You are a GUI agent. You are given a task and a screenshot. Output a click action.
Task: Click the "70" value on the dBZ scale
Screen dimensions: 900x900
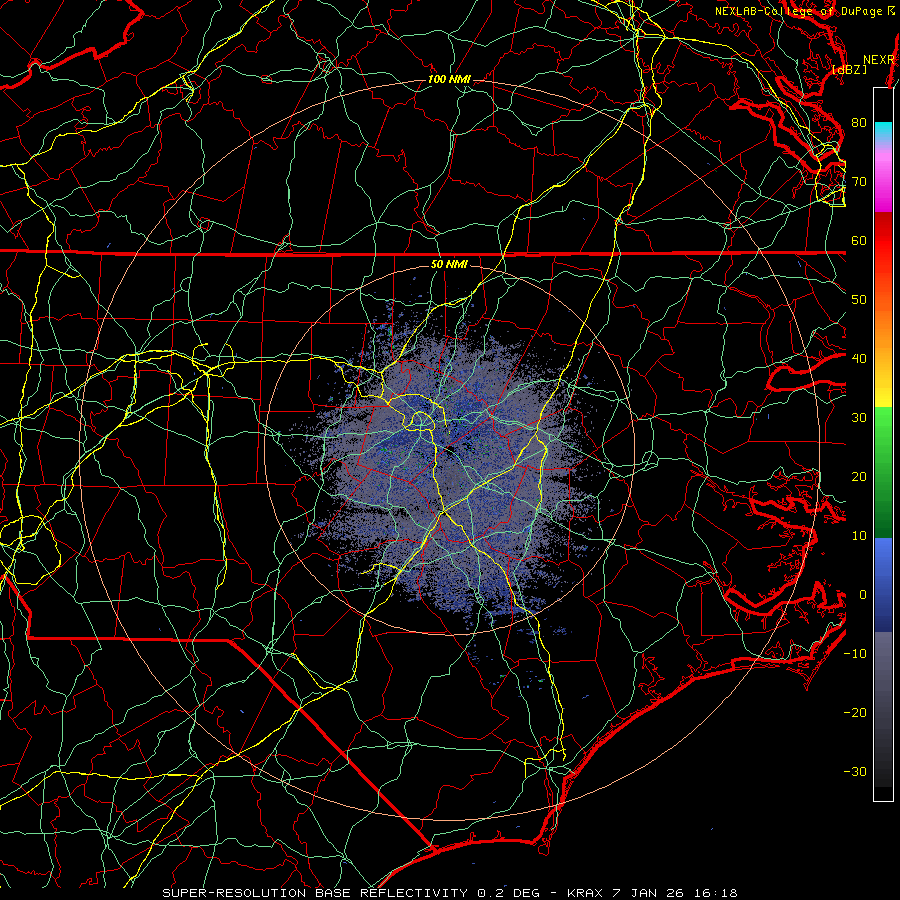859,182
